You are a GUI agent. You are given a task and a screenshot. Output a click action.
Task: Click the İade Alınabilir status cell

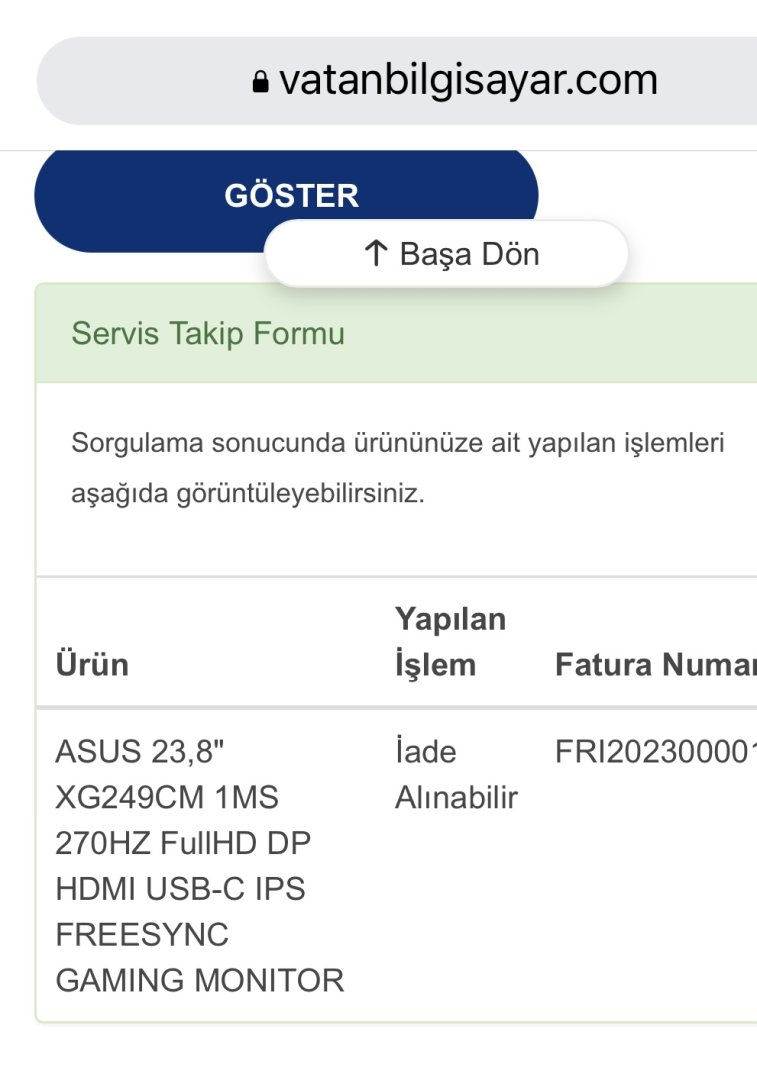tap(456, 774)
